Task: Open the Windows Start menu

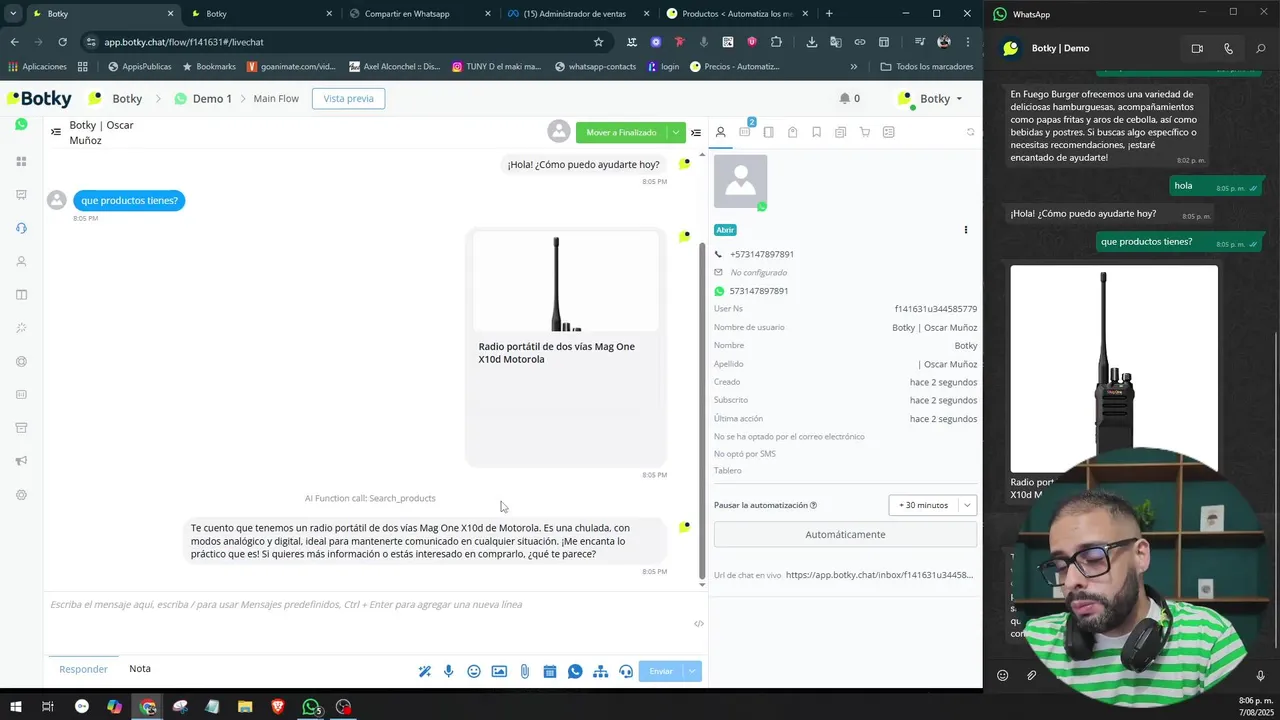Action: [15, 707]
